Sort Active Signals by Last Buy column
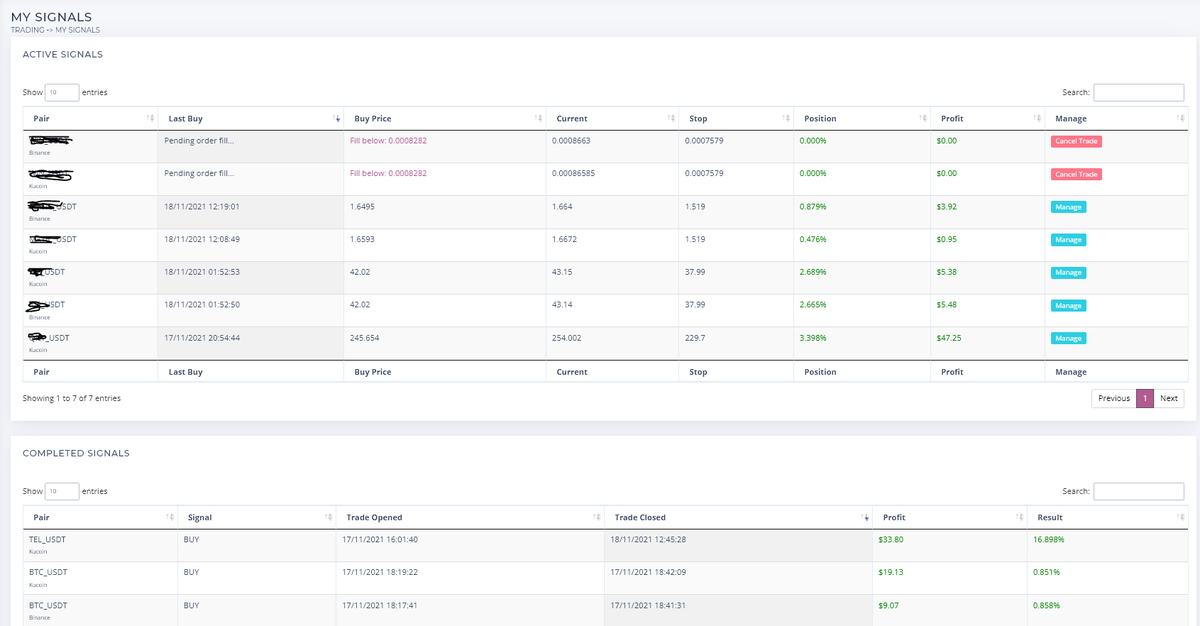This screenshot has width=1200, height=626. (251, 118)
